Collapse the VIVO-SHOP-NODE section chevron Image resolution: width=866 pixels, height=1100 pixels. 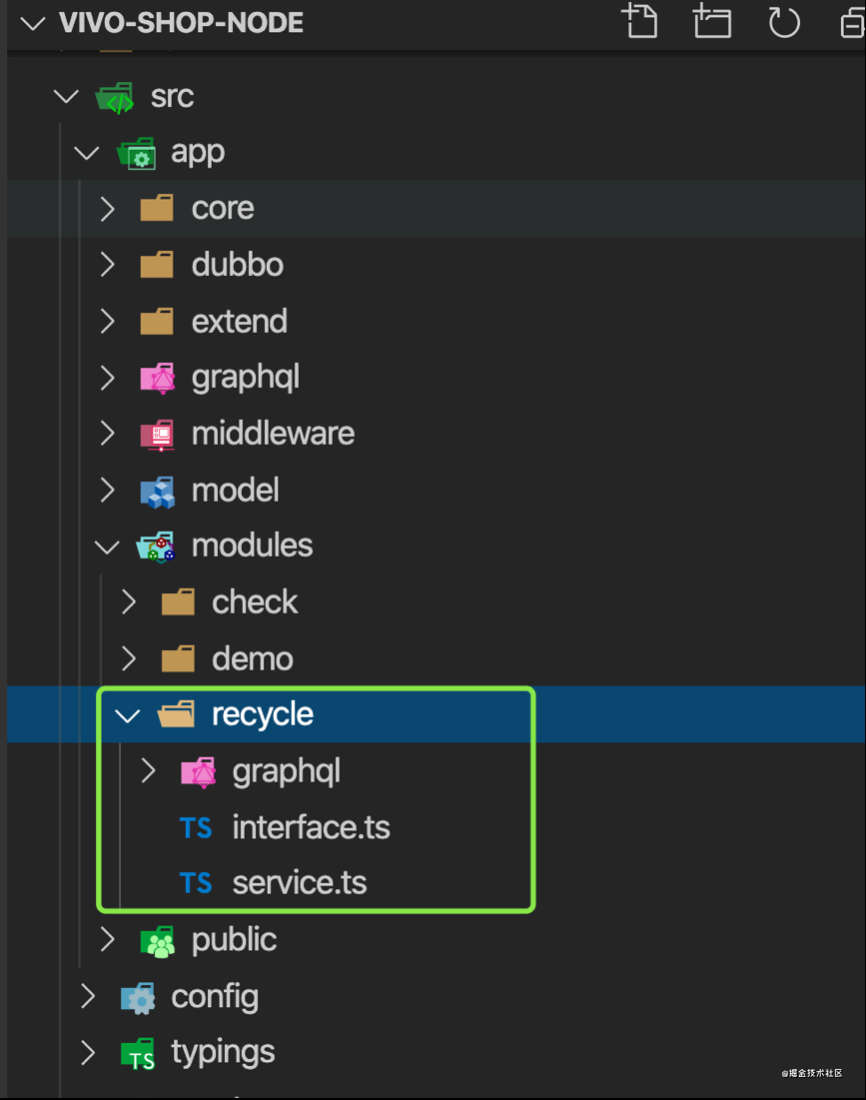[32, 24]
